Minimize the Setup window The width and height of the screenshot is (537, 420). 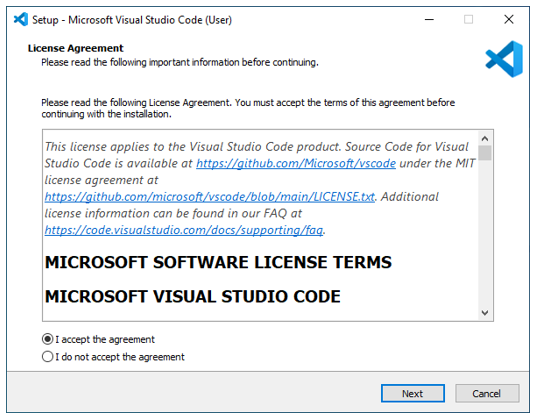429,20
